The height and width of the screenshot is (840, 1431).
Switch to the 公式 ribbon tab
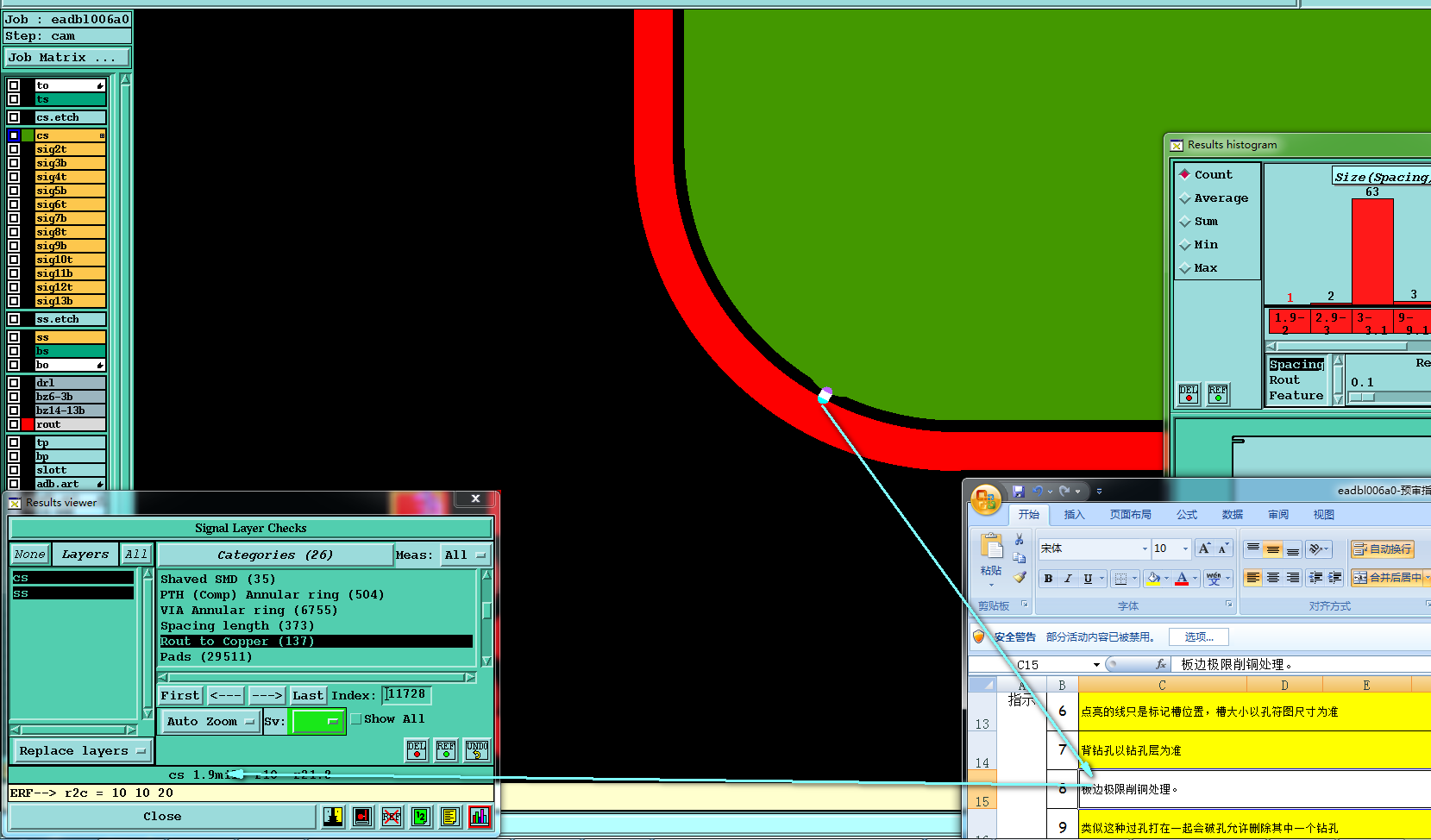coord(1187,514)
